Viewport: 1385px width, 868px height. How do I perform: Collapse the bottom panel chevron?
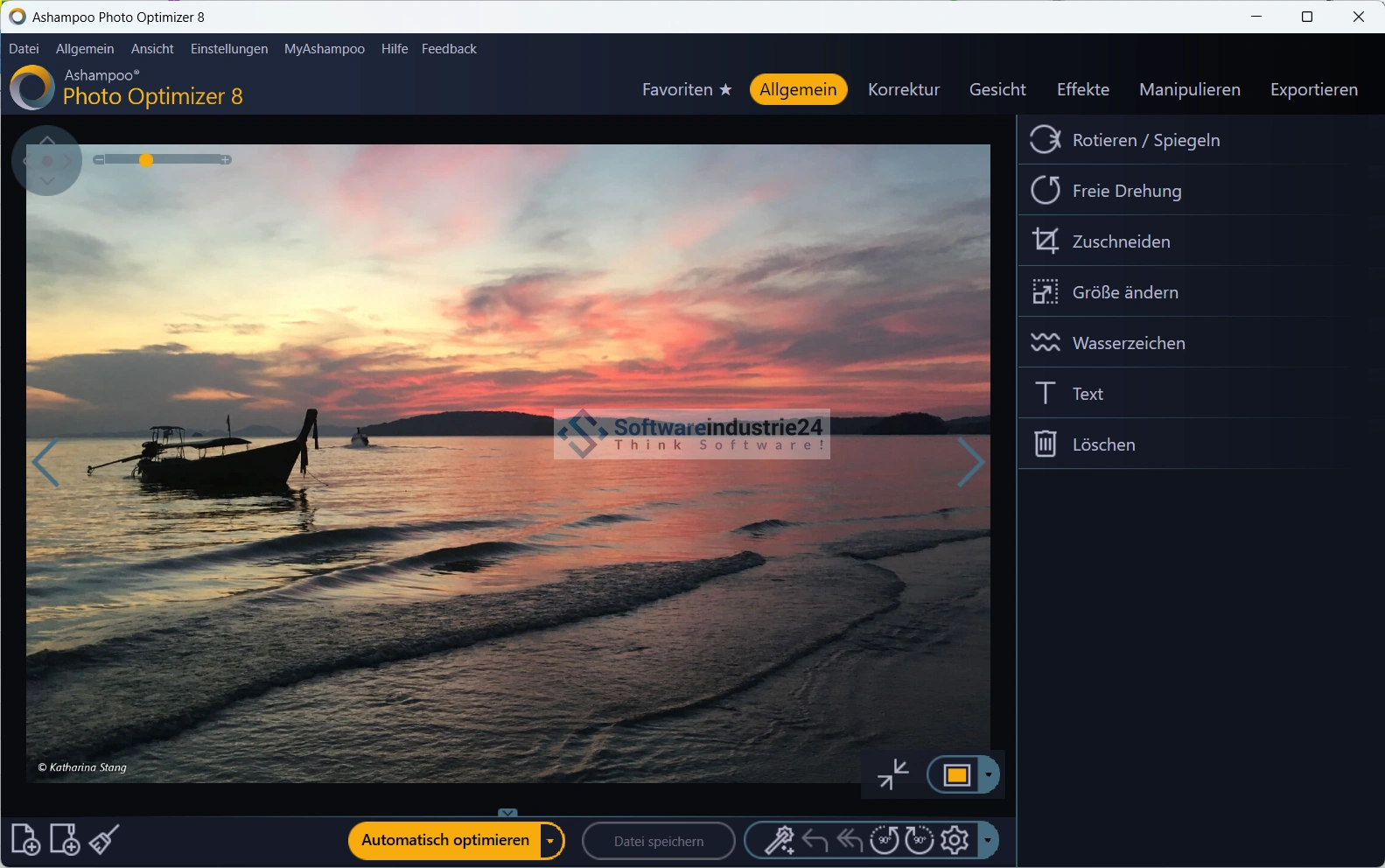[x=507, y=813]
